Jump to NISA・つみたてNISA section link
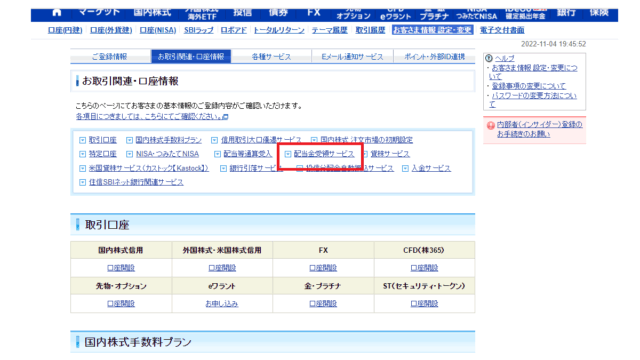Screen dimensions: 640x360 [x=167, y=154]
